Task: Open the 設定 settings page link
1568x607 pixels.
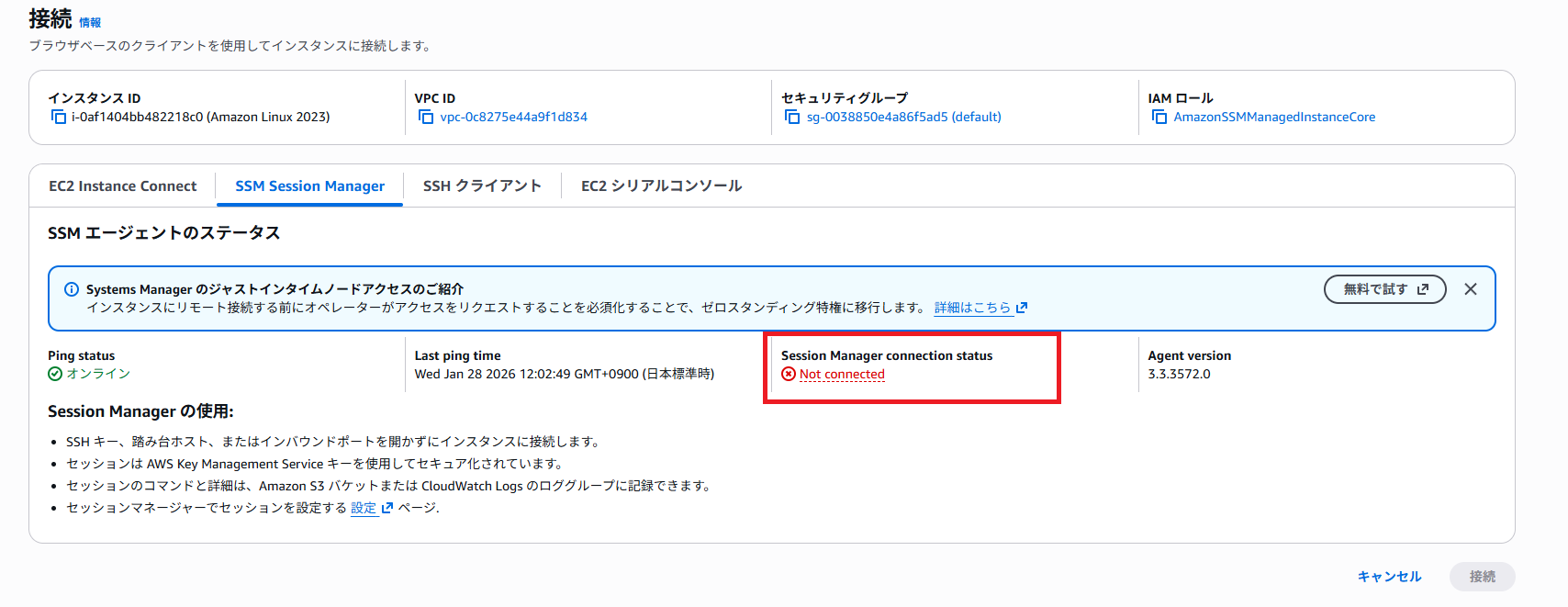Action: 371,508
